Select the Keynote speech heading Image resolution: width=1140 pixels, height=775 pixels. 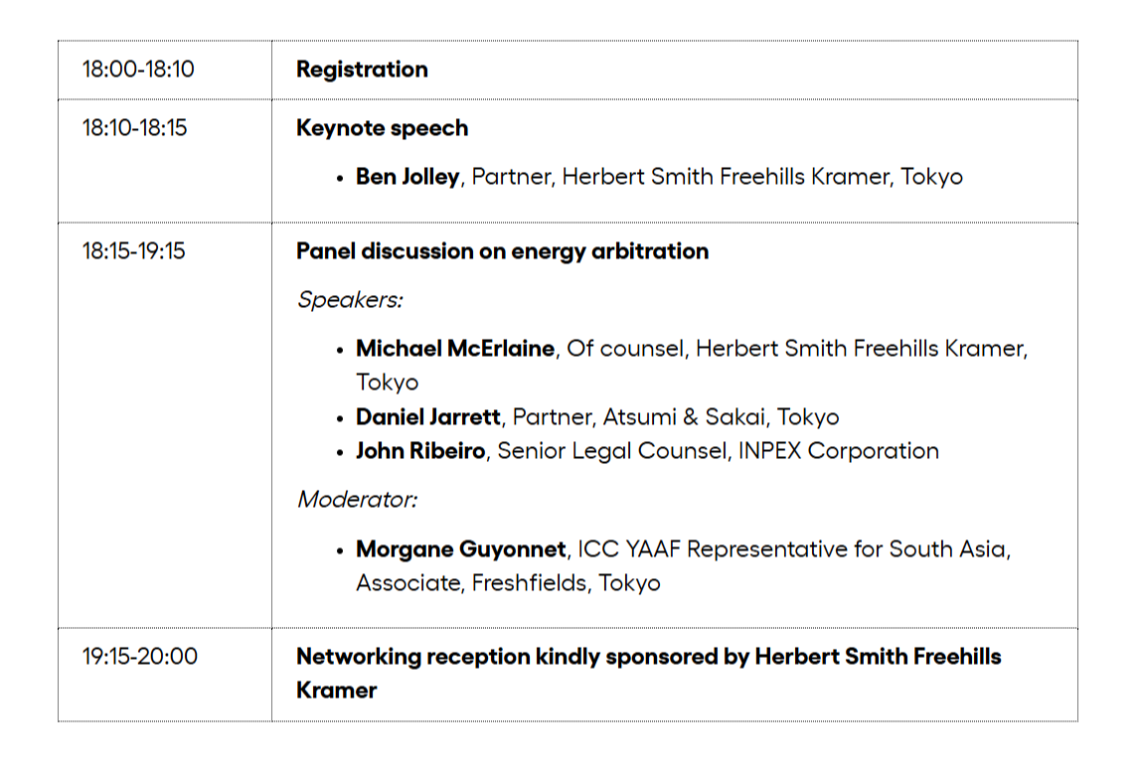382,129
